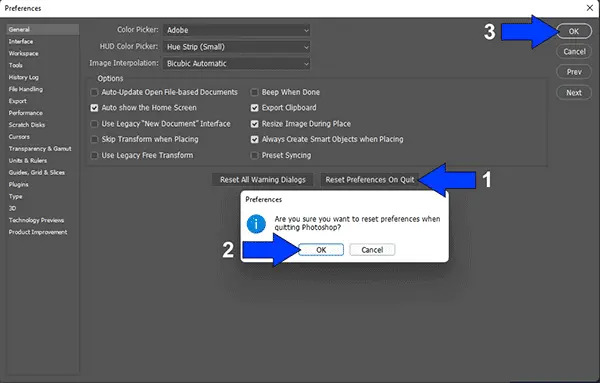Click Reset Preferences On Quit button
Screen dimensions: 600x383
click(x=370, y=180)
